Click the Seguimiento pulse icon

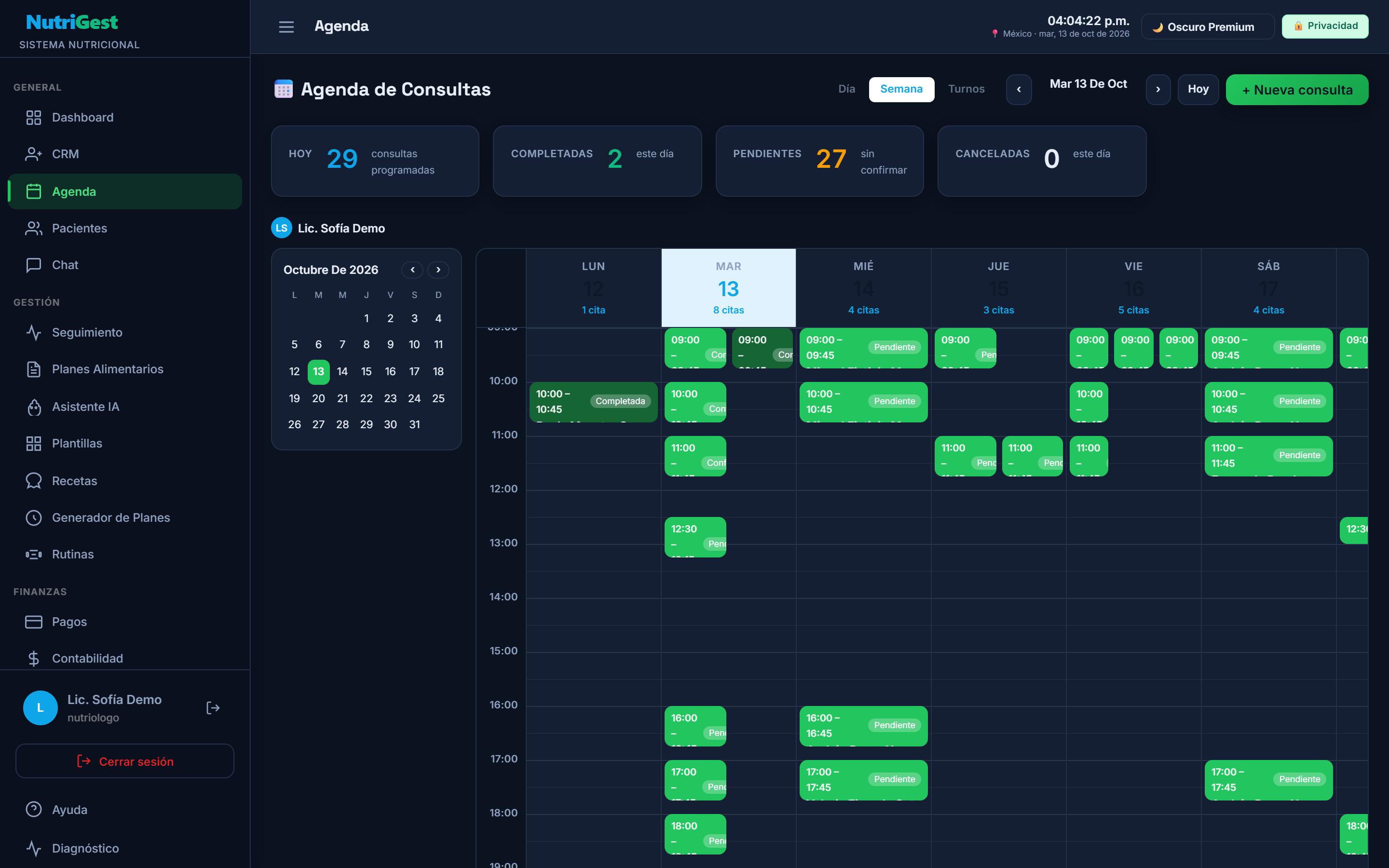point(33,332)
